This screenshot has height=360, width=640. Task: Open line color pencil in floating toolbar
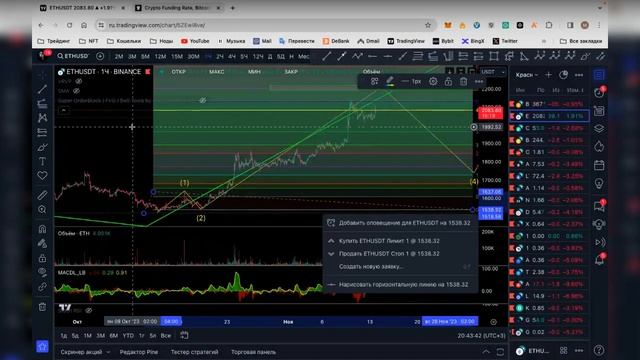[x=390, y=82]
